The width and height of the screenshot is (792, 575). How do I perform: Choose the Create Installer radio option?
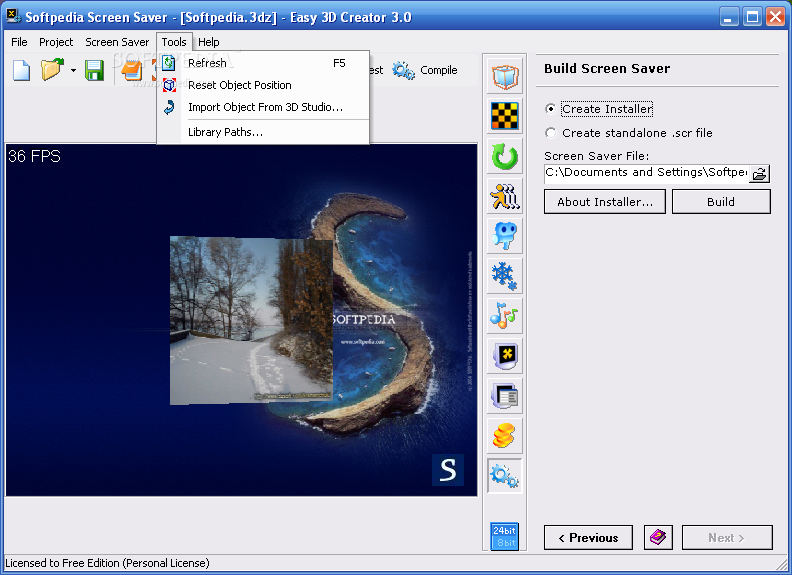(x=599, y=109)
